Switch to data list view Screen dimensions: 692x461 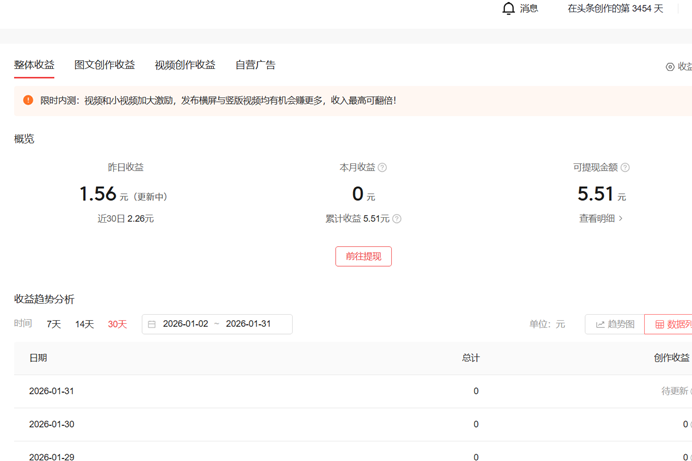click(670, 324)
